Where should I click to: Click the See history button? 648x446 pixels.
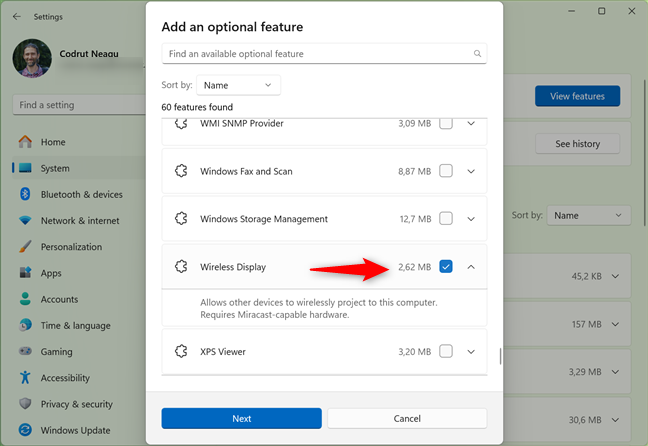pyautogui.click(x=577, y=144)
